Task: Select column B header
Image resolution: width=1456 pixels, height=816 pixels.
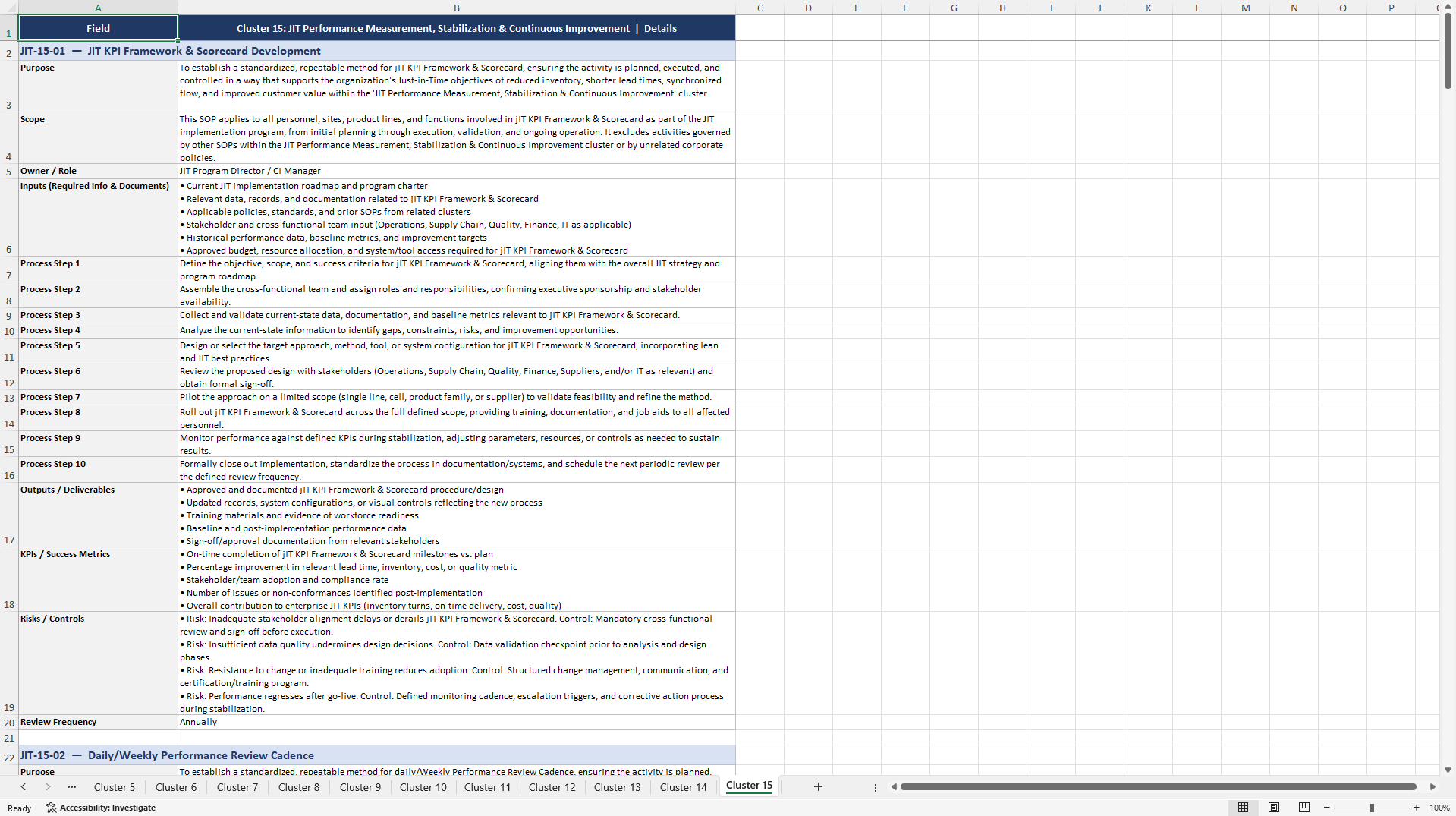Action: (457, 8)
